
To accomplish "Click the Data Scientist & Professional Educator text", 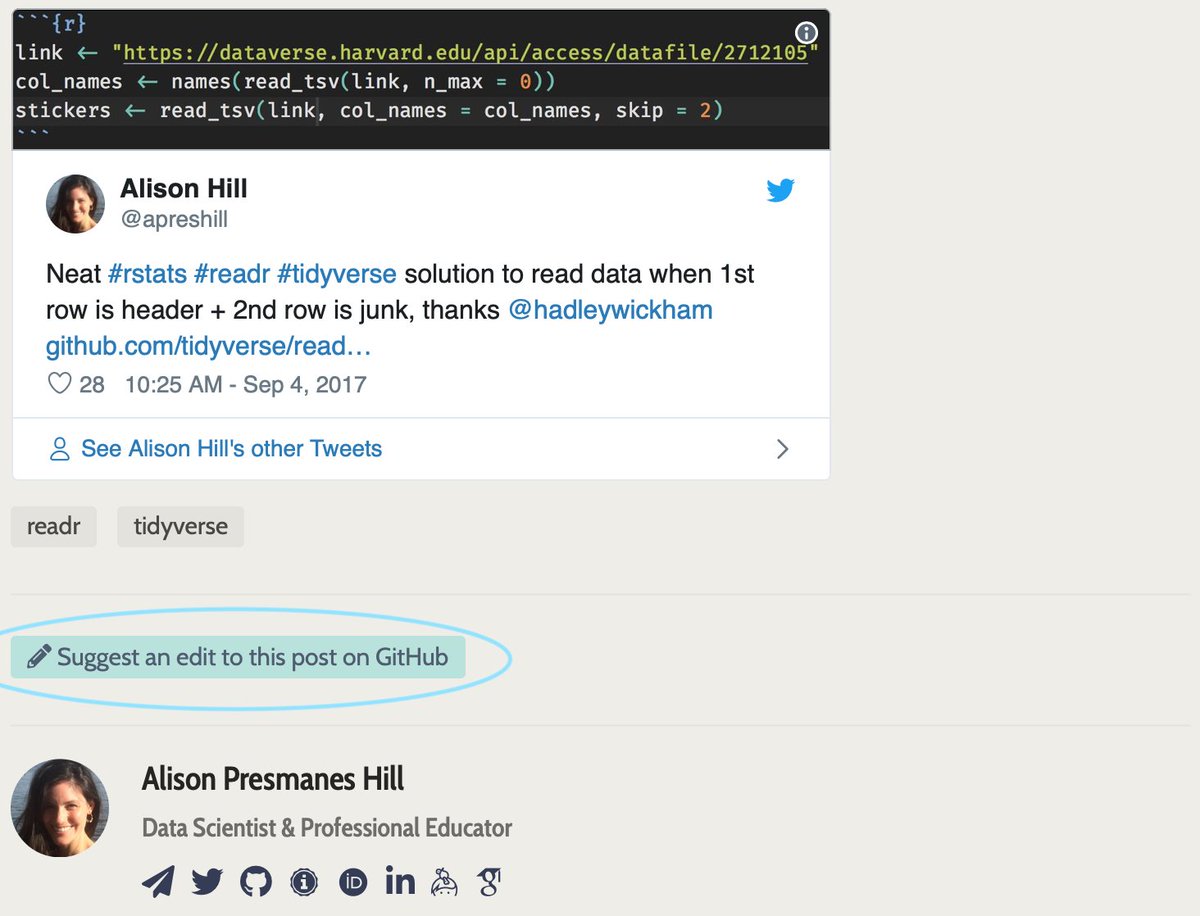I will tap(327, 828).
